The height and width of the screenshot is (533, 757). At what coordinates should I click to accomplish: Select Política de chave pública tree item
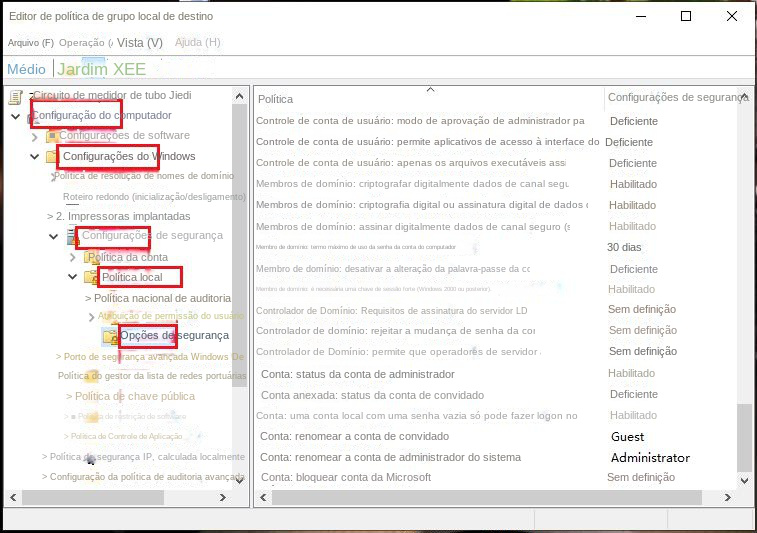135,396
